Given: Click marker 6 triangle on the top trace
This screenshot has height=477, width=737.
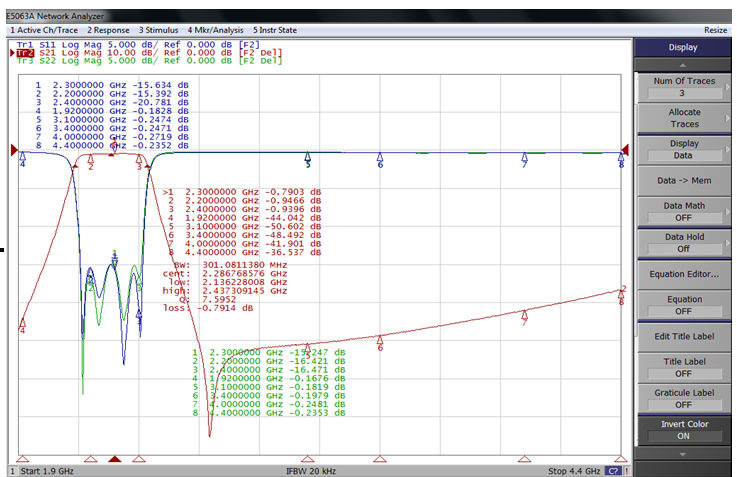Looking at the screenshot, I should (x=380, y=158).
